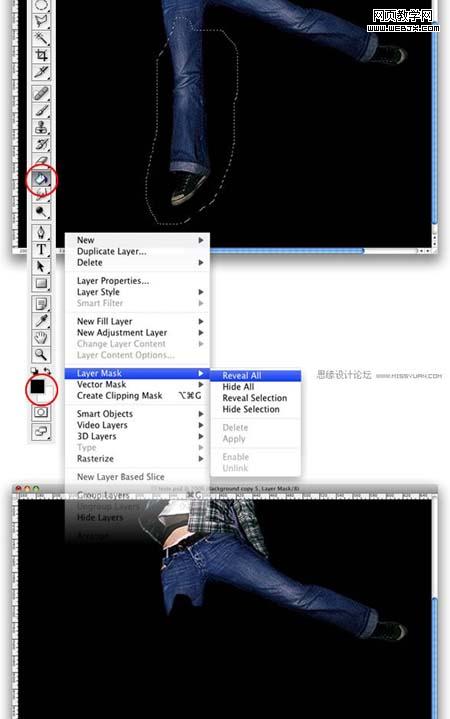Select the Paint Bucket tool
Image resolution: width=450 pixels, height=719 pixels.
41,179
